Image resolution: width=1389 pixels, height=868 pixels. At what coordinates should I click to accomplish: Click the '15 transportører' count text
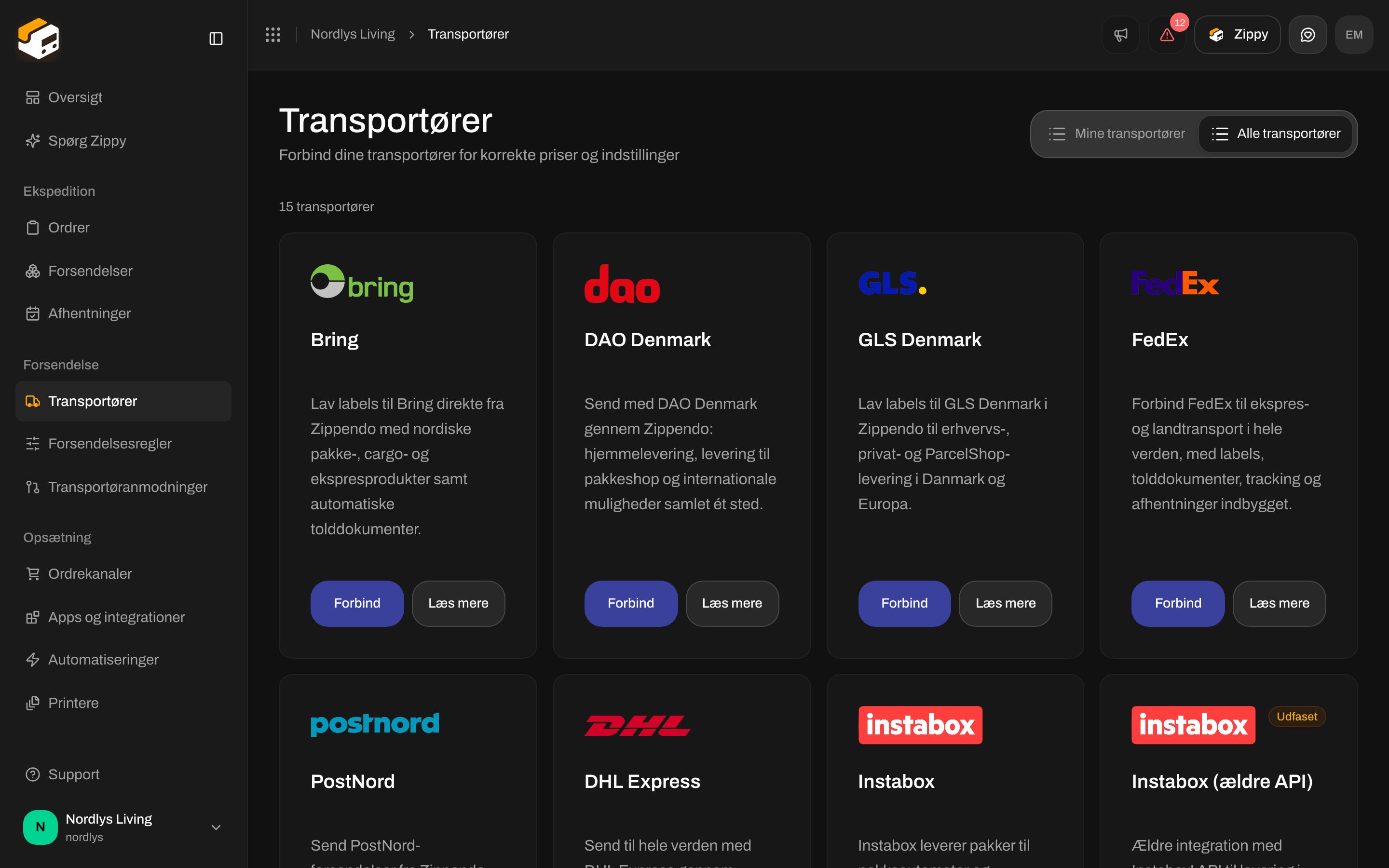click(326, 207)
